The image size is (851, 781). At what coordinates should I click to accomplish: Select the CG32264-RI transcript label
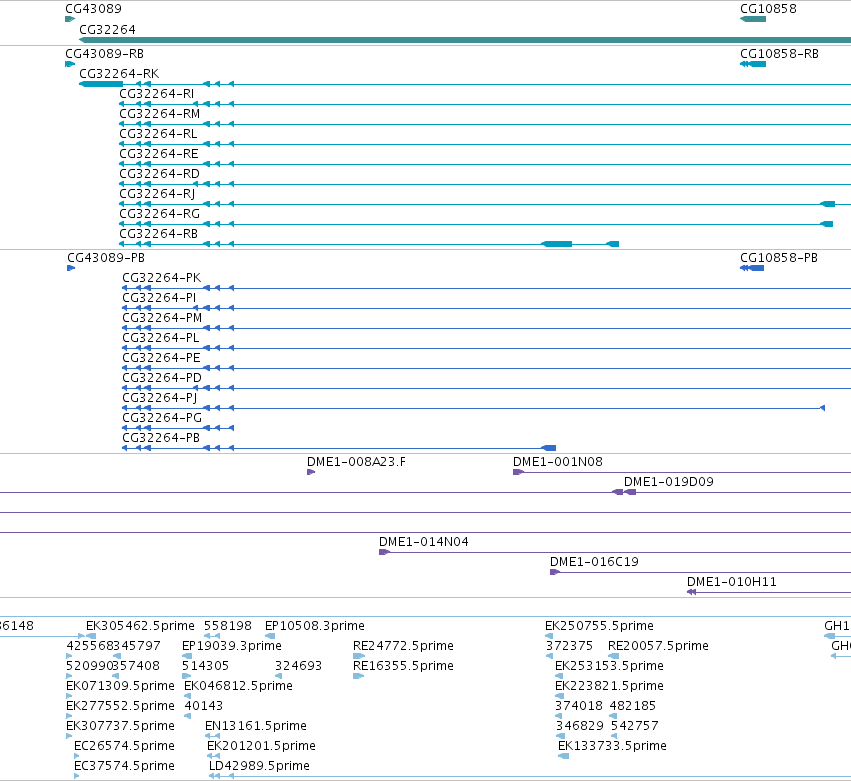tap(156, 94)
